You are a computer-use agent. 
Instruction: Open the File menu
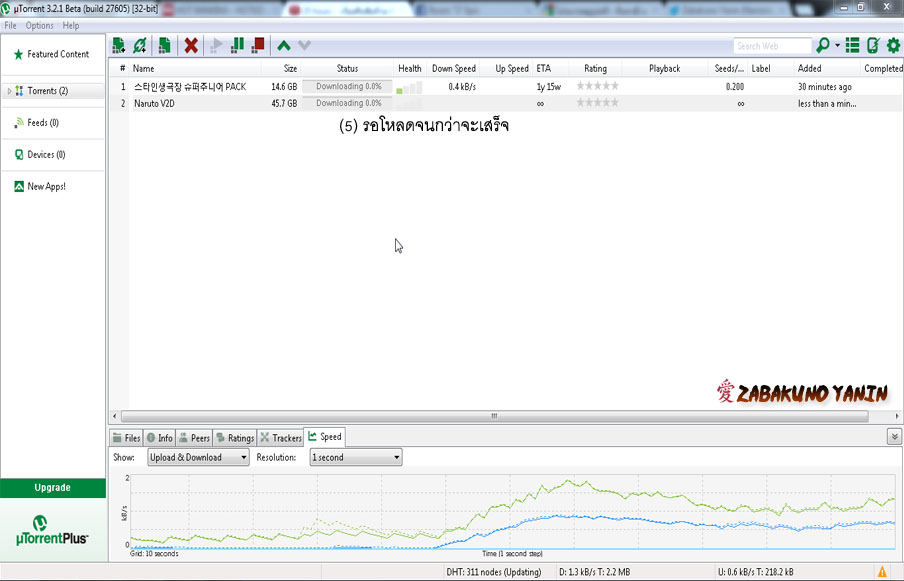coord(10,25)
